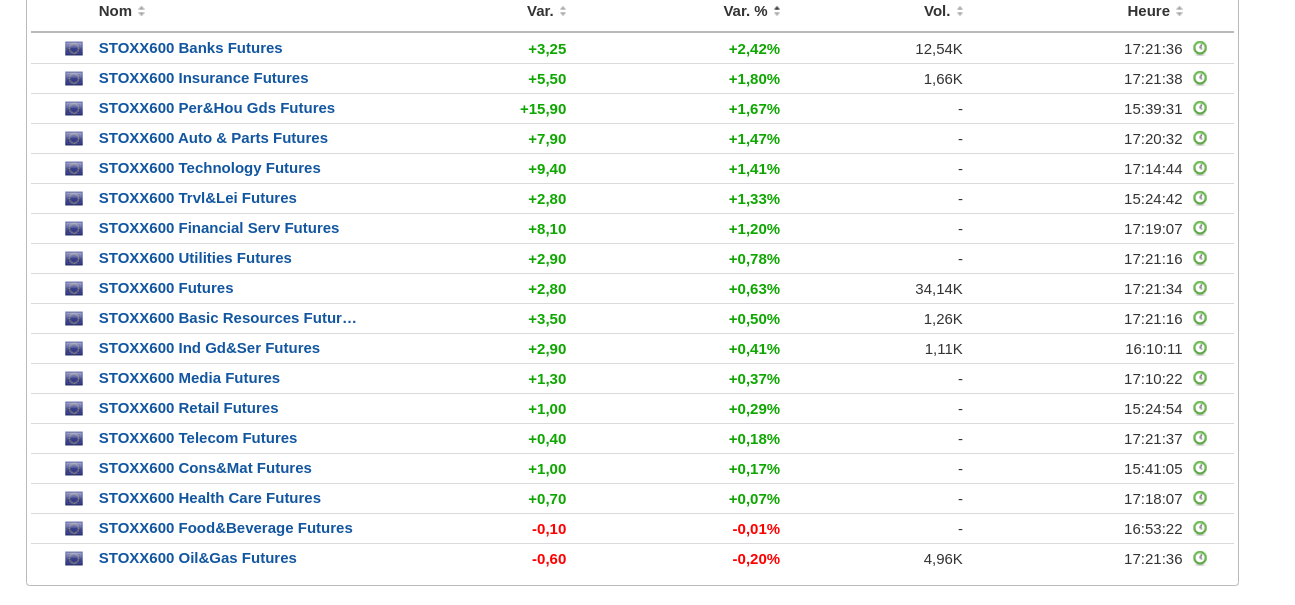Image resolution: width=1295 pixels, height=605 pixels.
Task: Open the STOXX600 Basic Resources Futures link
Action: (227, 318)
